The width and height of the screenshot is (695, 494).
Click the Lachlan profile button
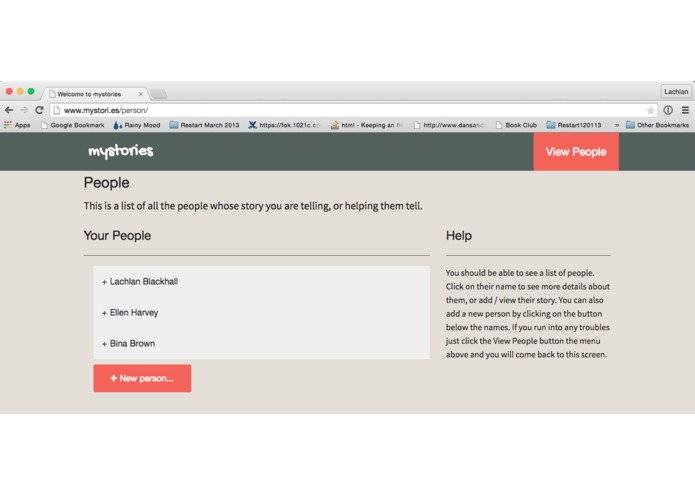click(x=676, y=91)
